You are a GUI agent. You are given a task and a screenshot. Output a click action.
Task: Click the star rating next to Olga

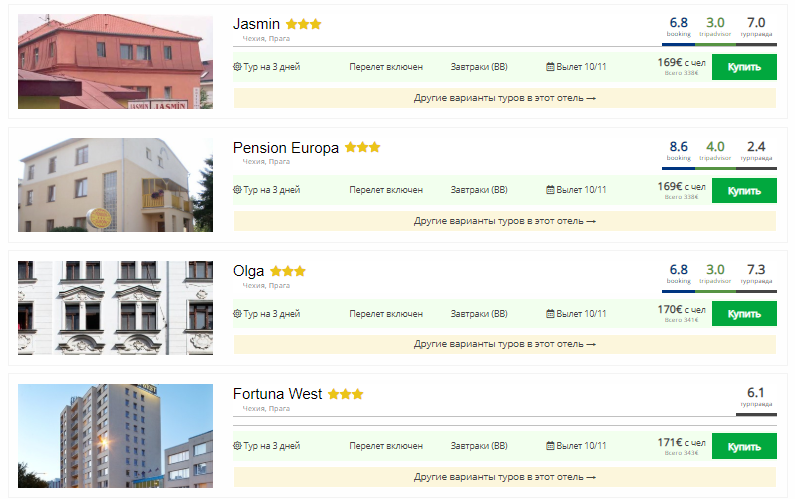287,271
